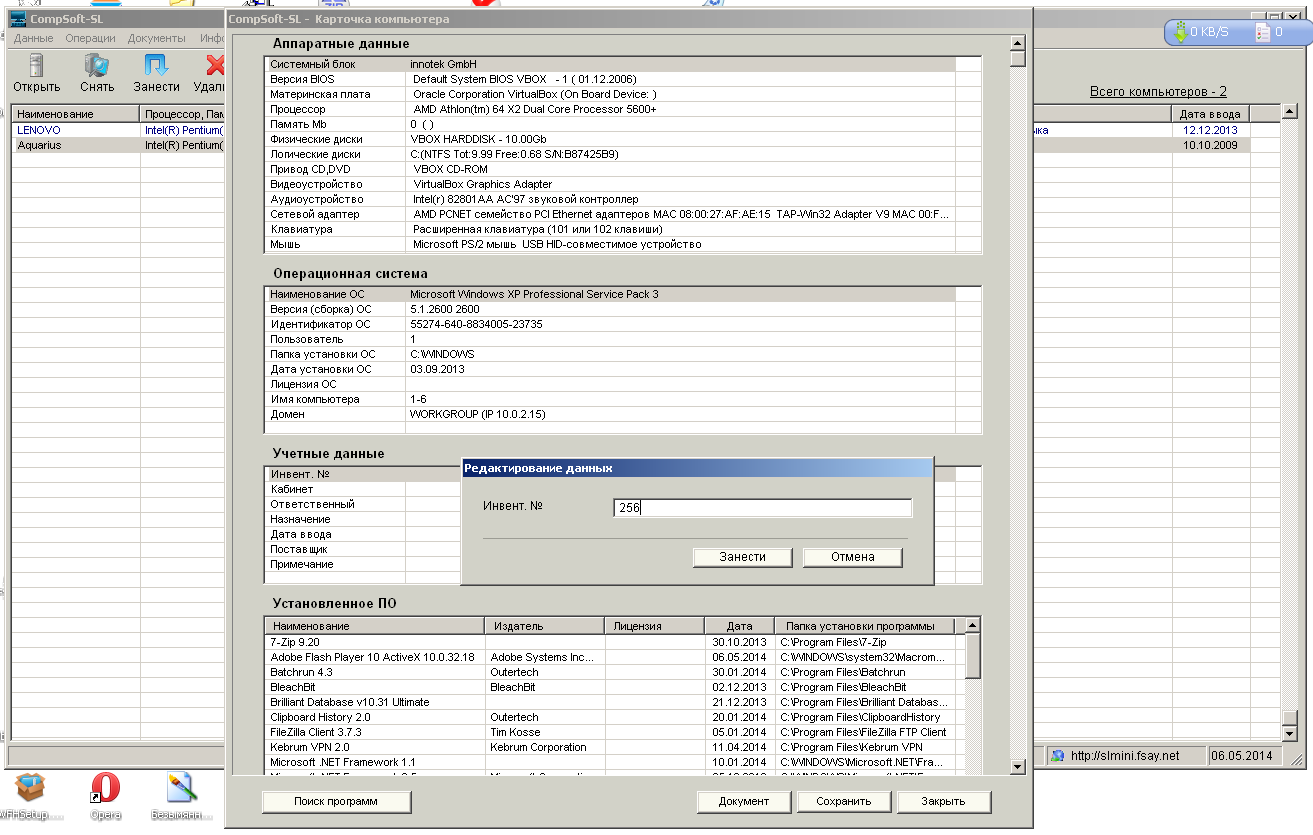This screenshot has height=835, width=1313.
Task: Click the Снять scan toolbar icon
Action: (97, 66)
